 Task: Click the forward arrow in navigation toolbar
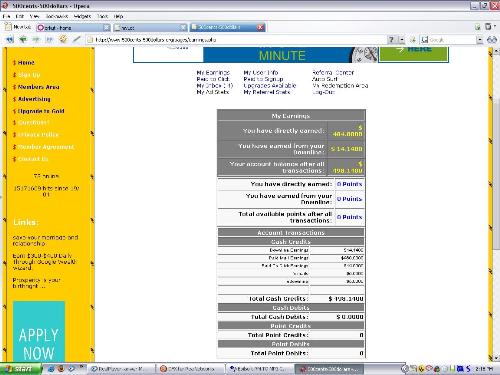coord(36,40)
